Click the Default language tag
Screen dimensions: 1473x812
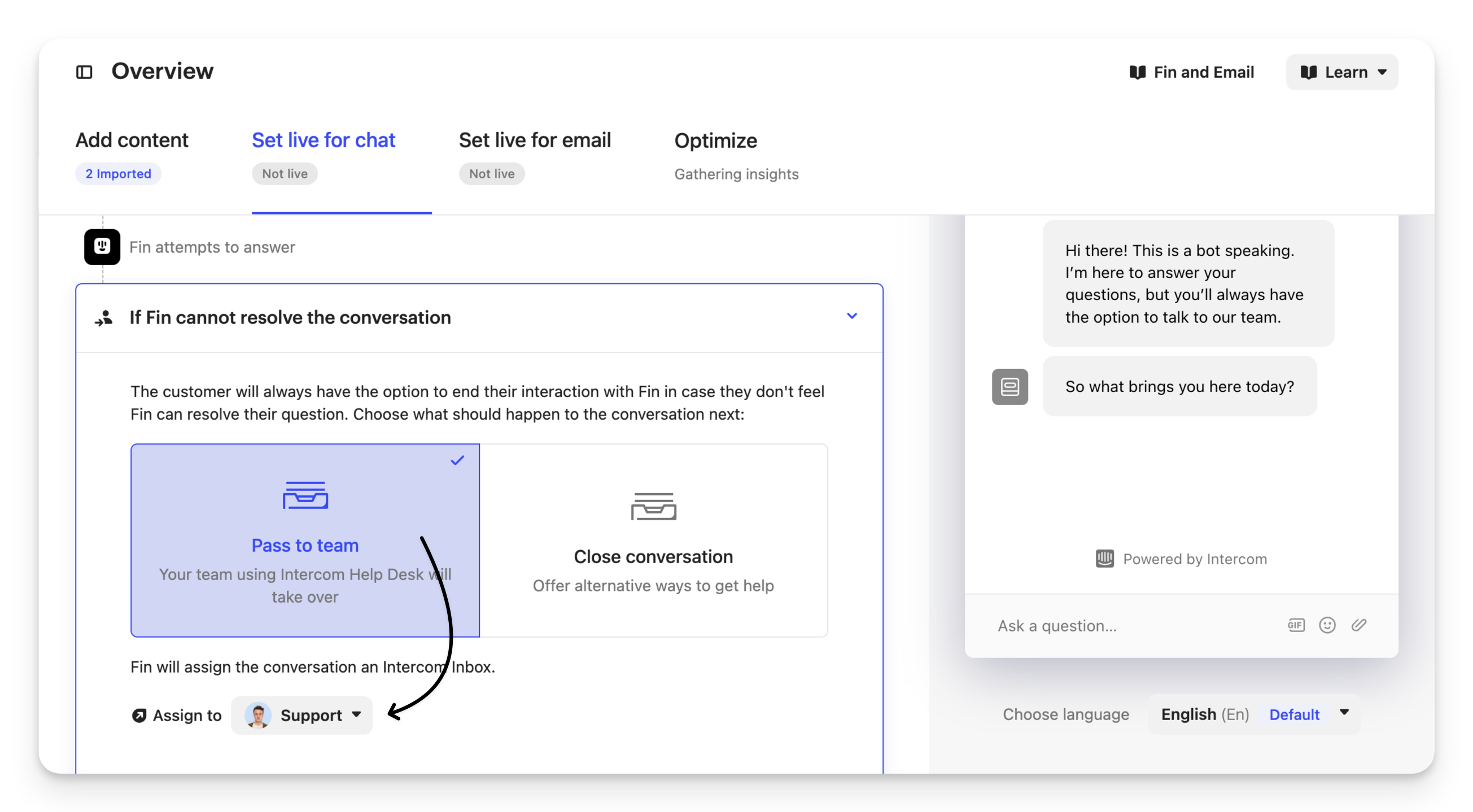tap(1294, 714)
